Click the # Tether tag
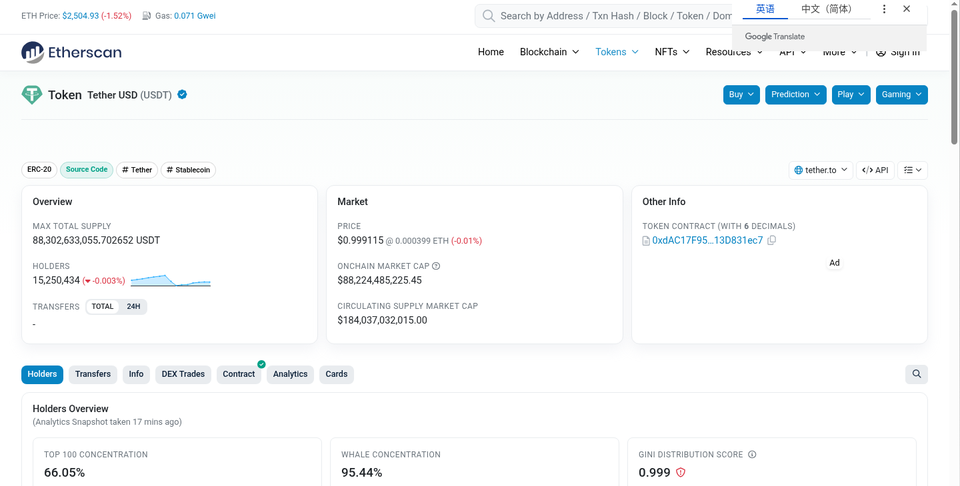Image resolution: width=960 pixels, height=486 pixels. [x=137, y=170]
